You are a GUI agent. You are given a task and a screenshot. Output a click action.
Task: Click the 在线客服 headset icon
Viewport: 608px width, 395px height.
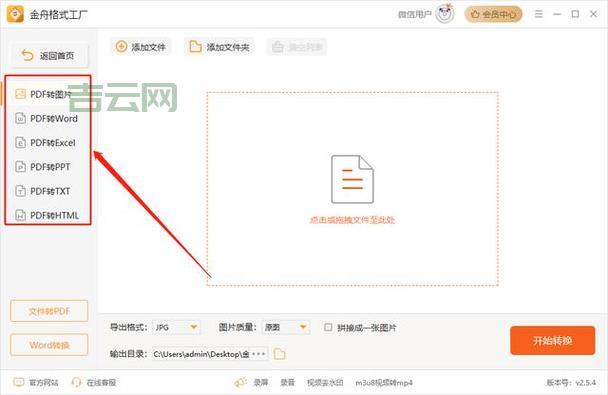76,383
